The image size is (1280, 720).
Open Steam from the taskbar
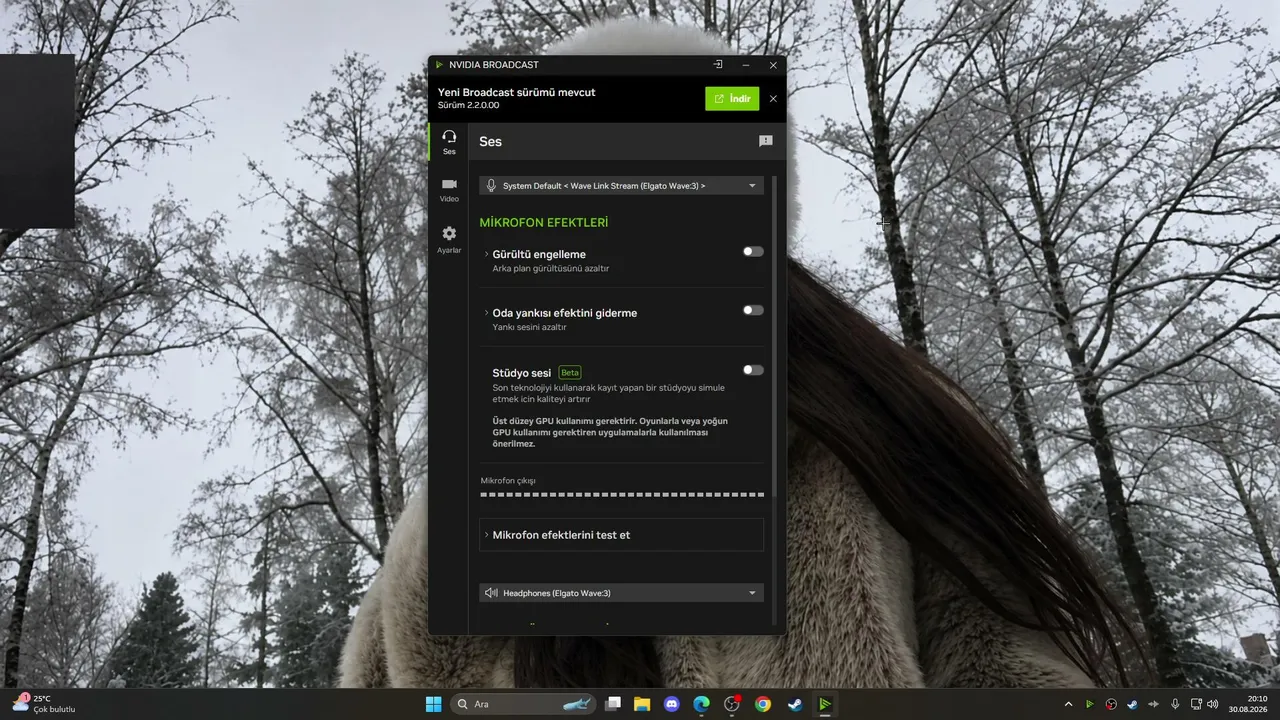tap(794, 704)
